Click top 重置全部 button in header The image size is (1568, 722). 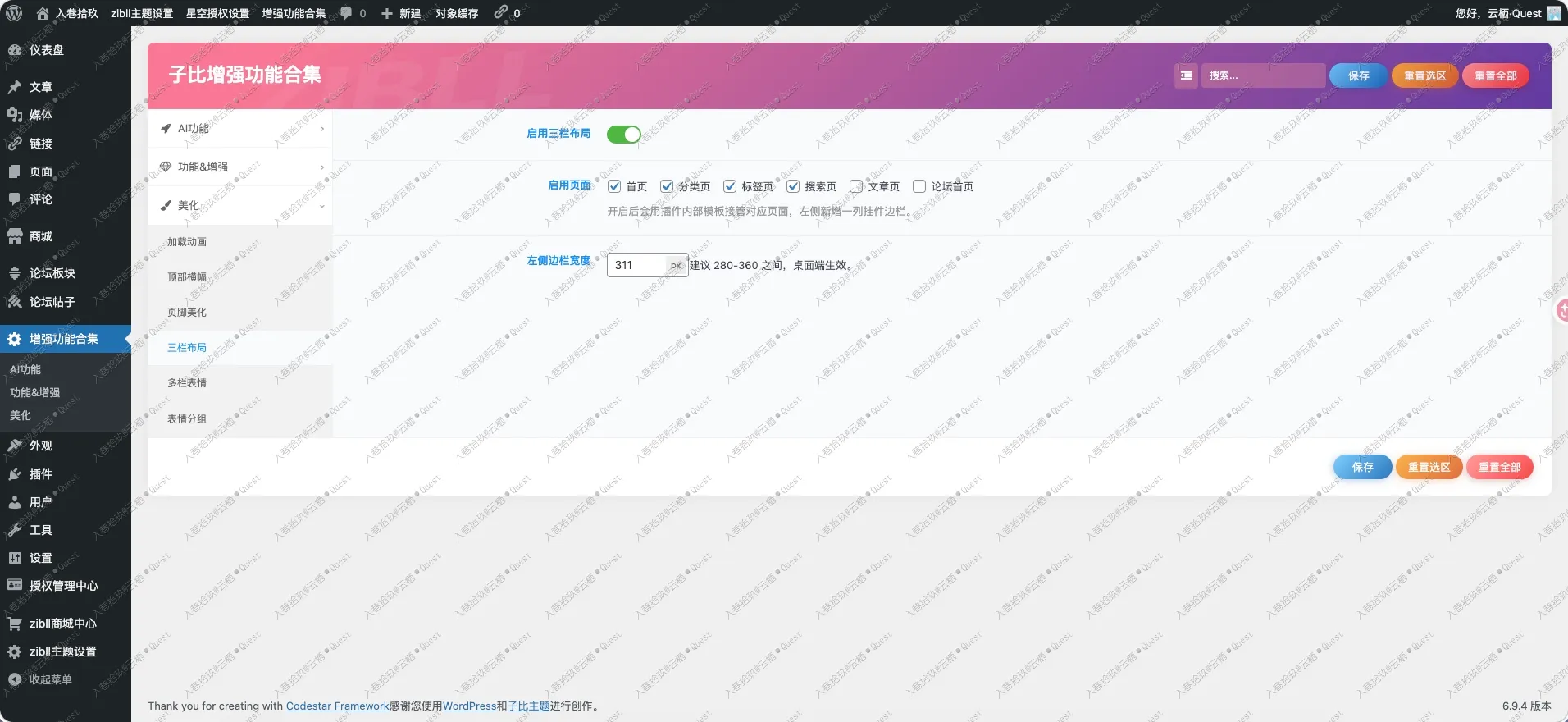[1496, 75]
